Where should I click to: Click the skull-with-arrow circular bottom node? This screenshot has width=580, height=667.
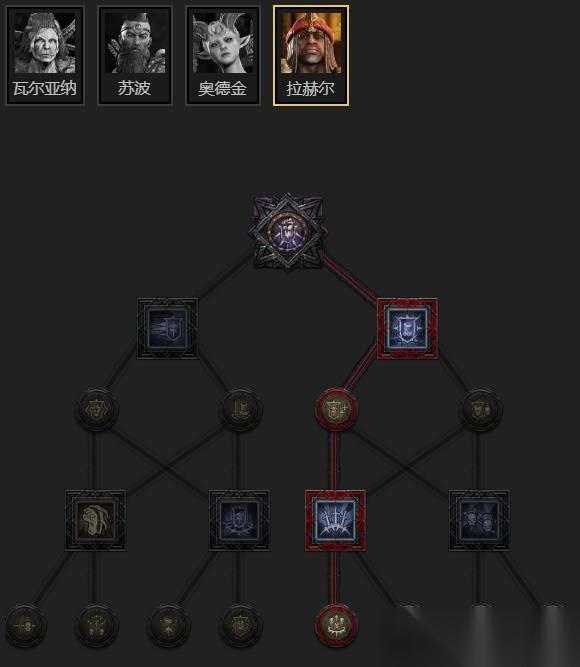tap(26, 626)
